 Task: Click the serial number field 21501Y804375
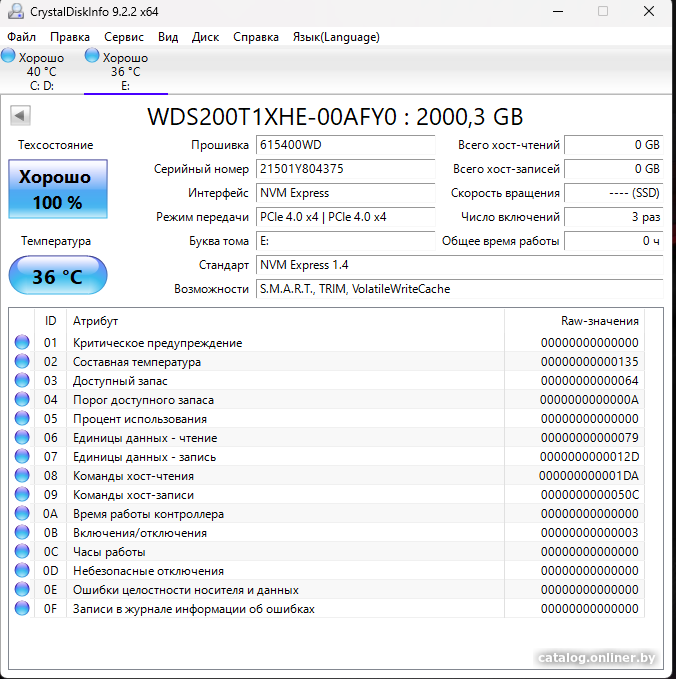345,169
